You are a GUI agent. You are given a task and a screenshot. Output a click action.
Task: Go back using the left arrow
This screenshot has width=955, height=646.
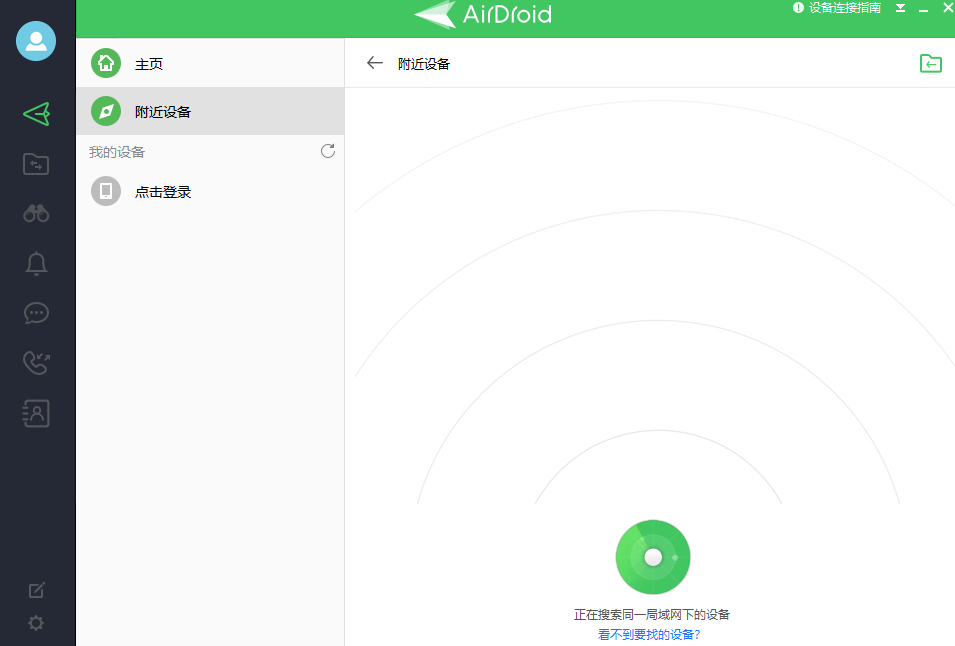[x=375, y=63]
